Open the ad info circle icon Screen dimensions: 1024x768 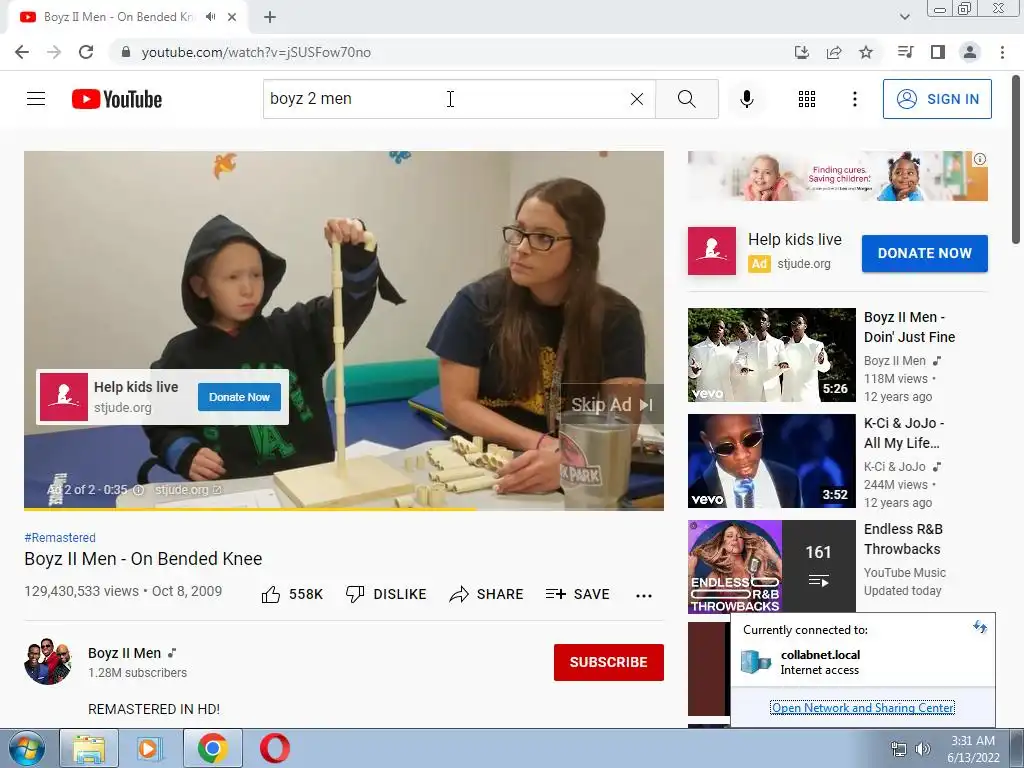point(138,490)
